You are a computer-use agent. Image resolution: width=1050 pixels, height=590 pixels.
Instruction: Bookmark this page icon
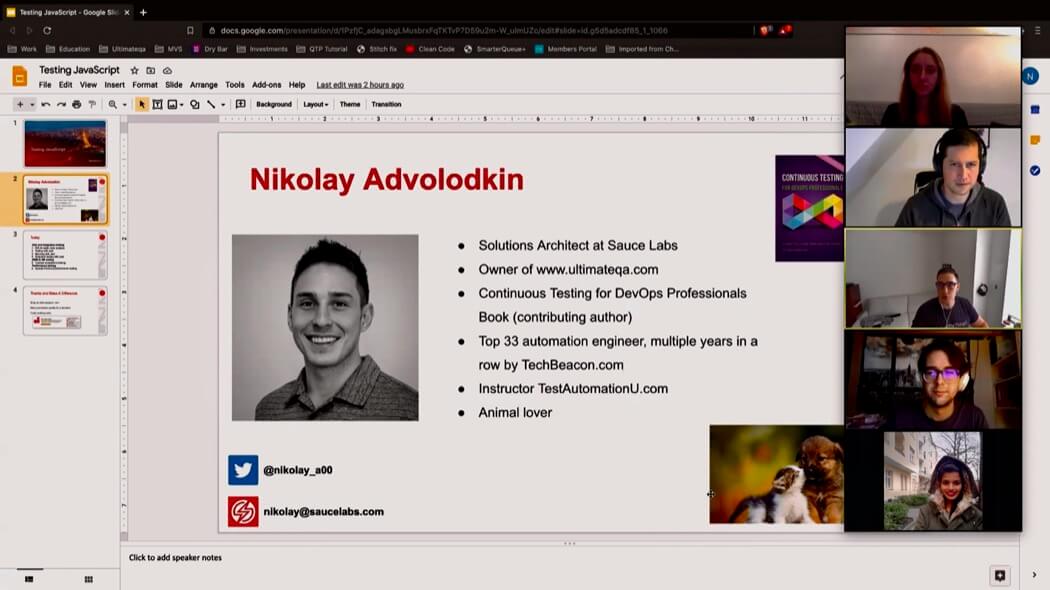[x=190, y=30]
